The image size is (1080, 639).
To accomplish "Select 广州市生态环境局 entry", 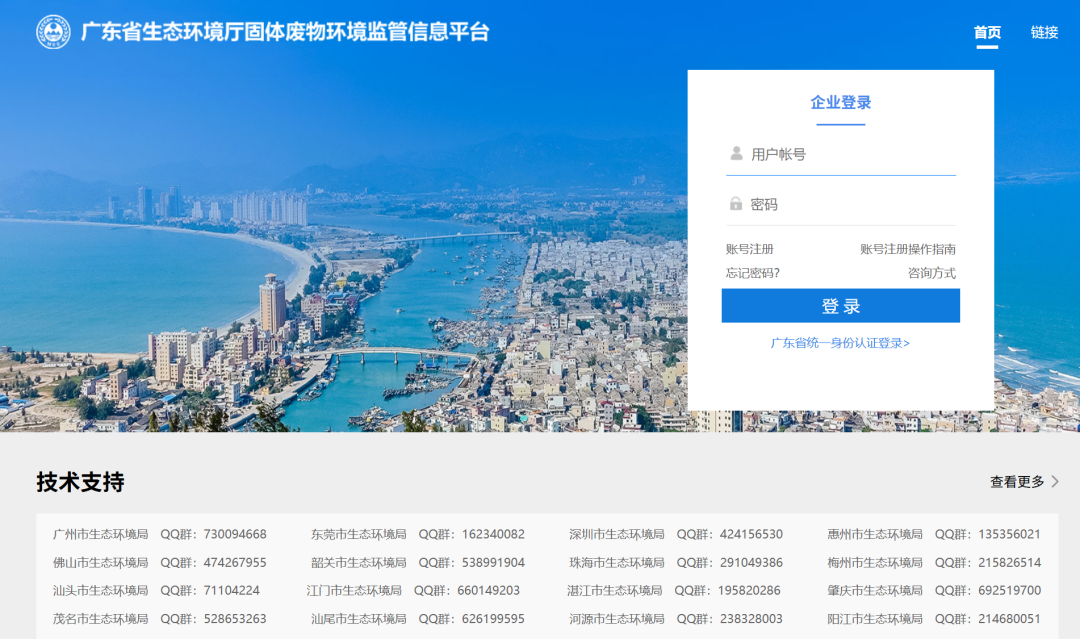I will point(101,534).
